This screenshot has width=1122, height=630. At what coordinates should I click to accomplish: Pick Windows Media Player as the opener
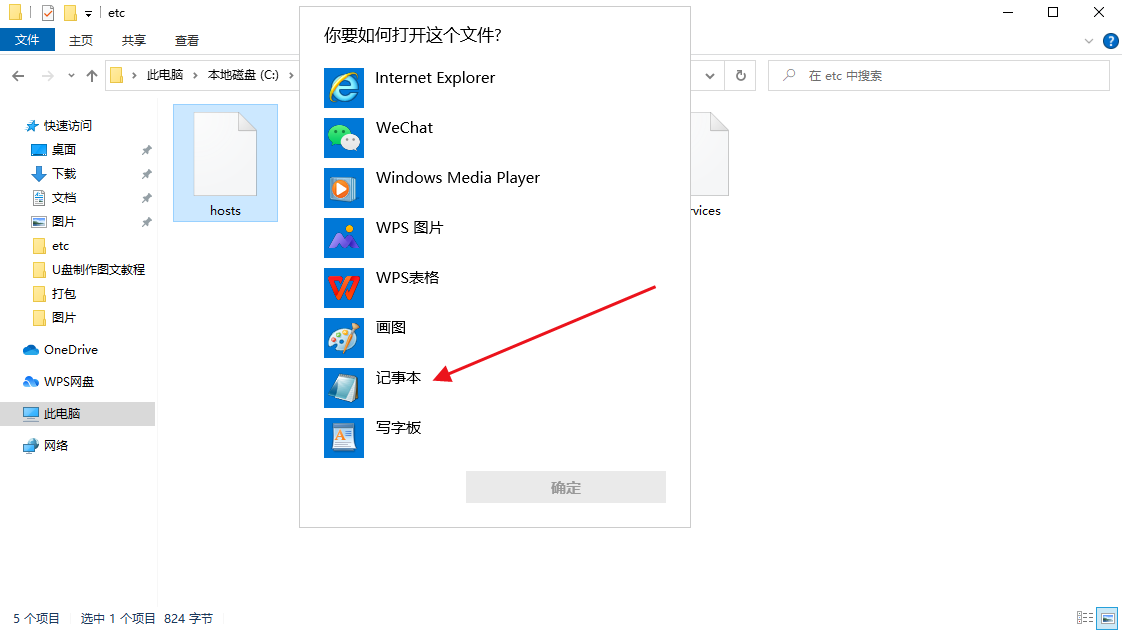(x=457, y=177)
